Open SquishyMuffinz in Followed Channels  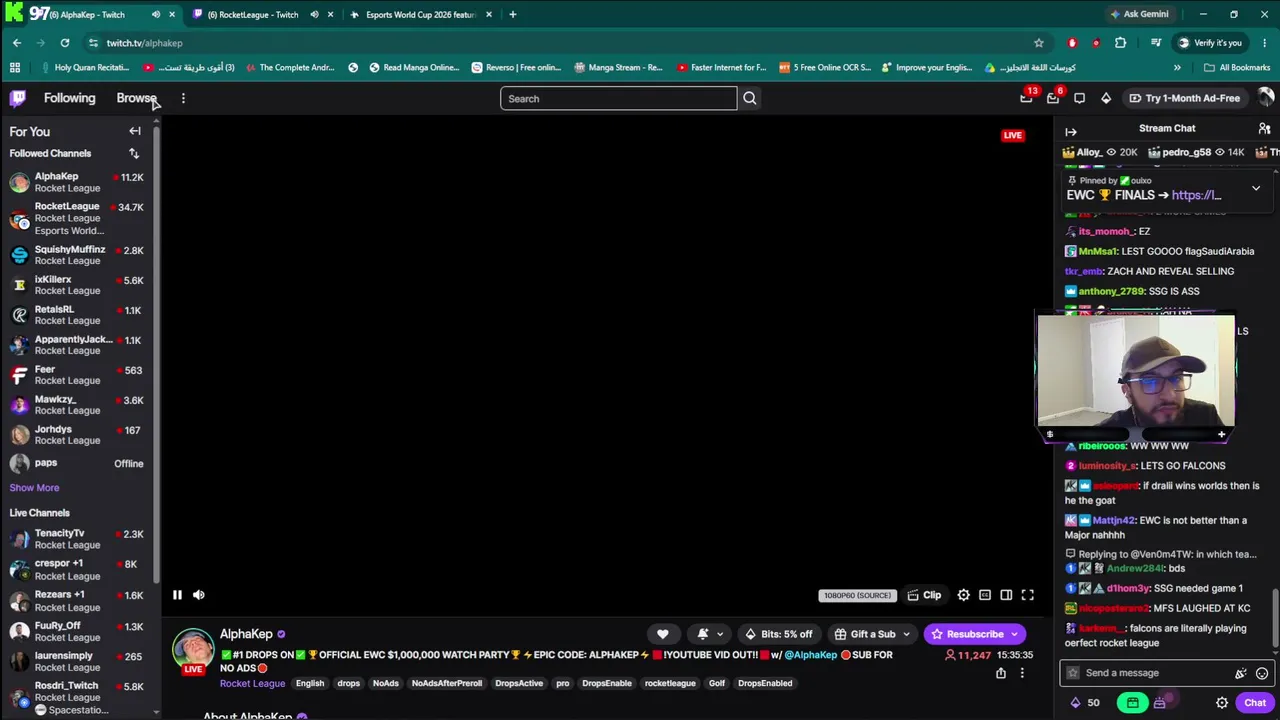[x=79, y=255]
